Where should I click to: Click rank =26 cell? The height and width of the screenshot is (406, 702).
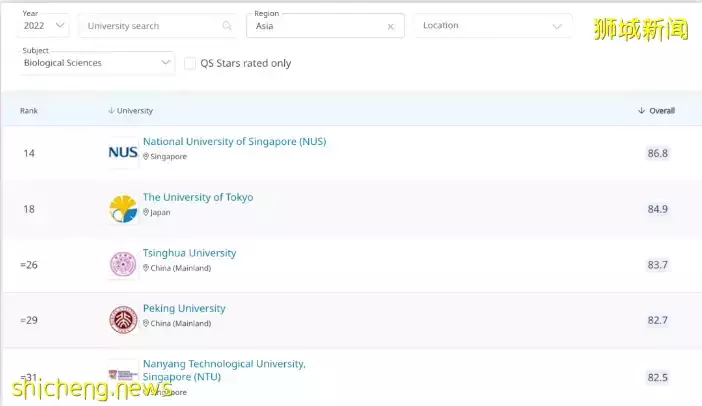pyautogui.click(x=29, y=265)
